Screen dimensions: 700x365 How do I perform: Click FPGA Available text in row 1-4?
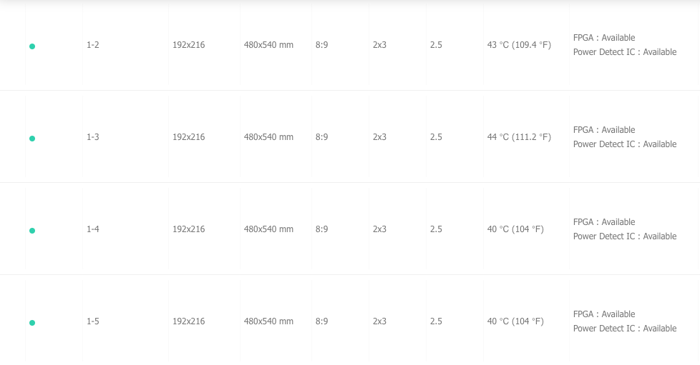[x=604, y=222]
